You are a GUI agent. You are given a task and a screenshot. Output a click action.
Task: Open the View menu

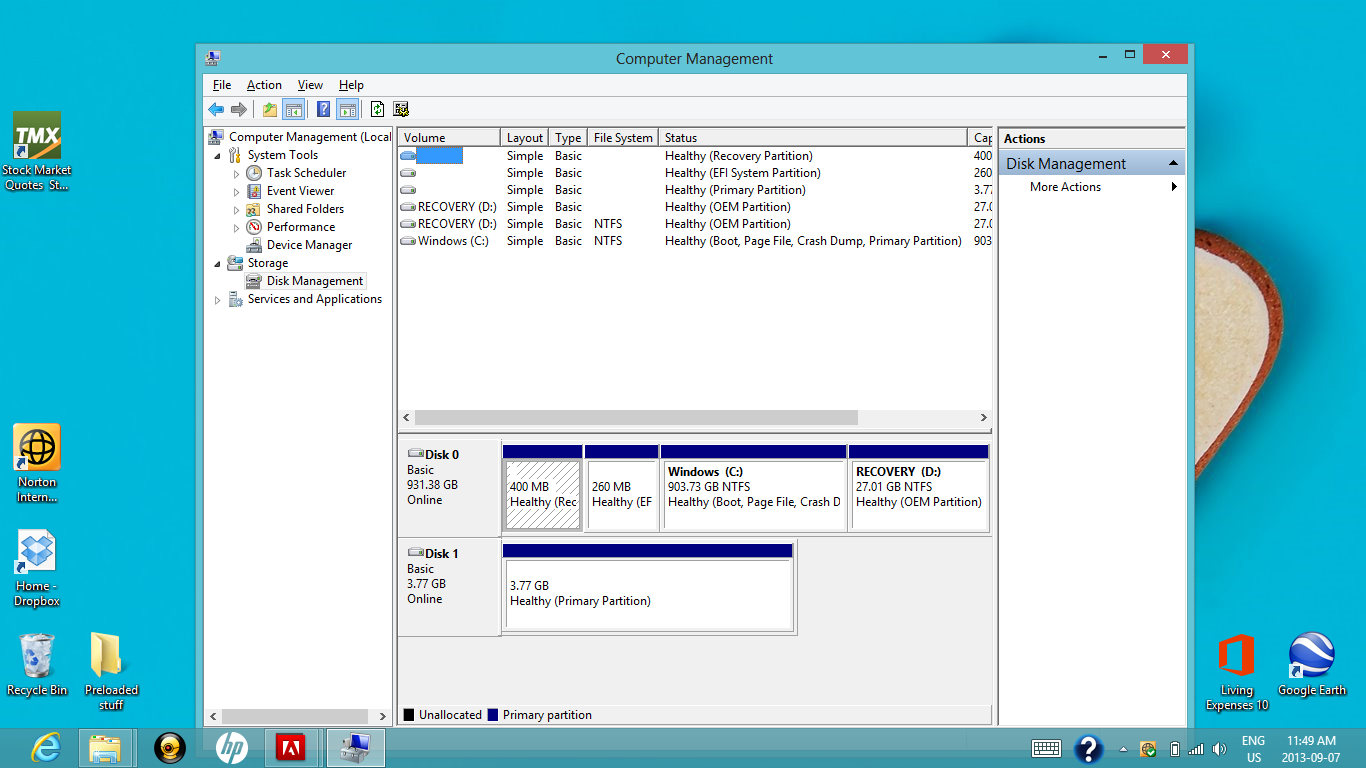click(x=310, y=85)
